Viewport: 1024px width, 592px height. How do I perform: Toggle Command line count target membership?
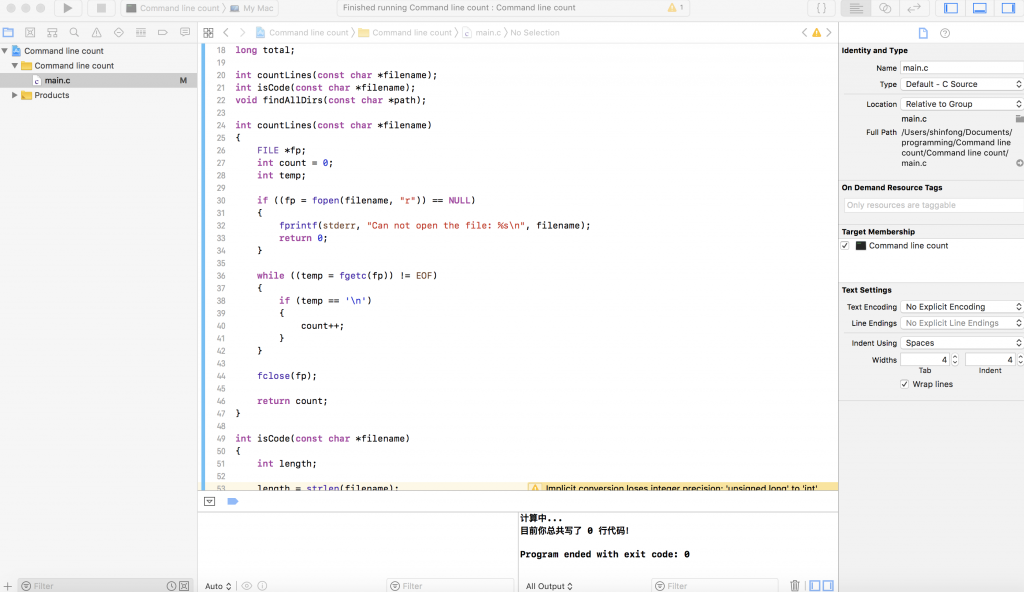tap(845, 246)
